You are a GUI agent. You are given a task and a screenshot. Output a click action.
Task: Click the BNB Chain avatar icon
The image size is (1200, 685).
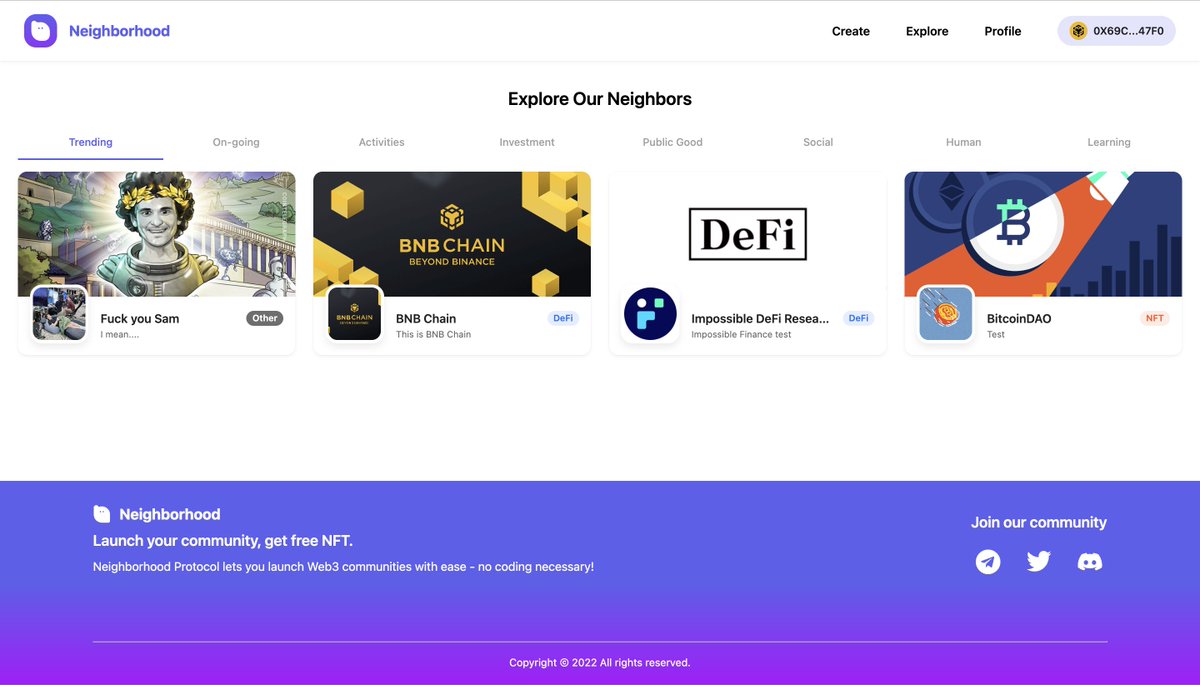click(355, 314)
